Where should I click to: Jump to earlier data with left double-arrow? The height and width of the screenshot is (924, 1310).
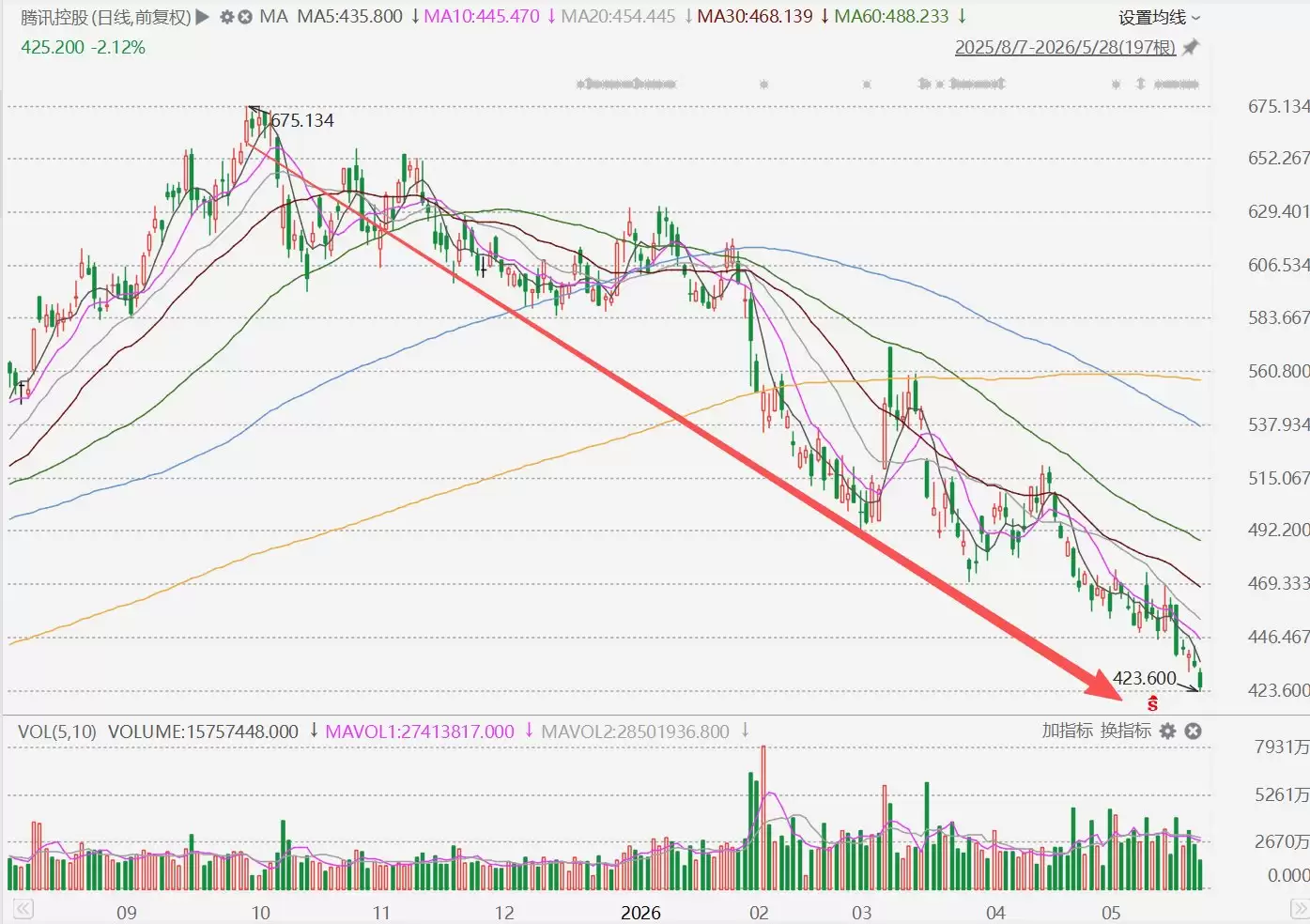click(x=23, y=909)
